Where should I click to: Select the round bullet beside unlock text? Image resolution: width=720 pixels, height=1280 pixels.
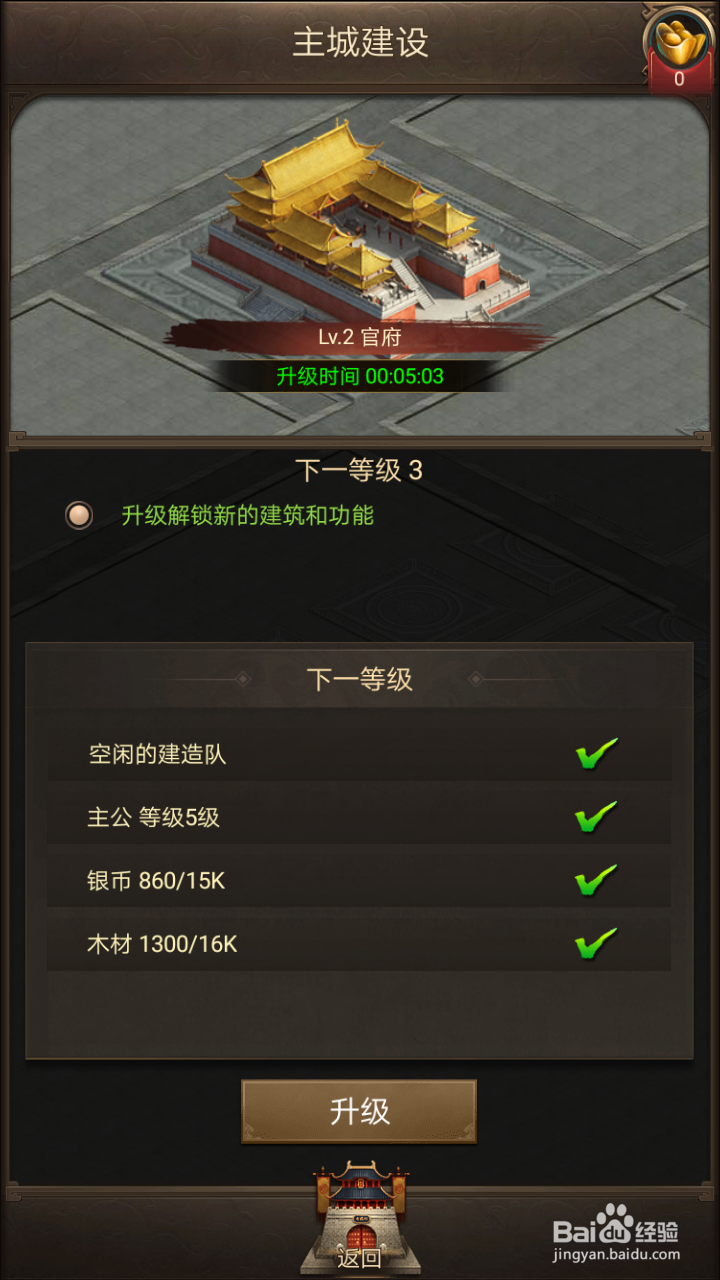[x=78, y=516]
